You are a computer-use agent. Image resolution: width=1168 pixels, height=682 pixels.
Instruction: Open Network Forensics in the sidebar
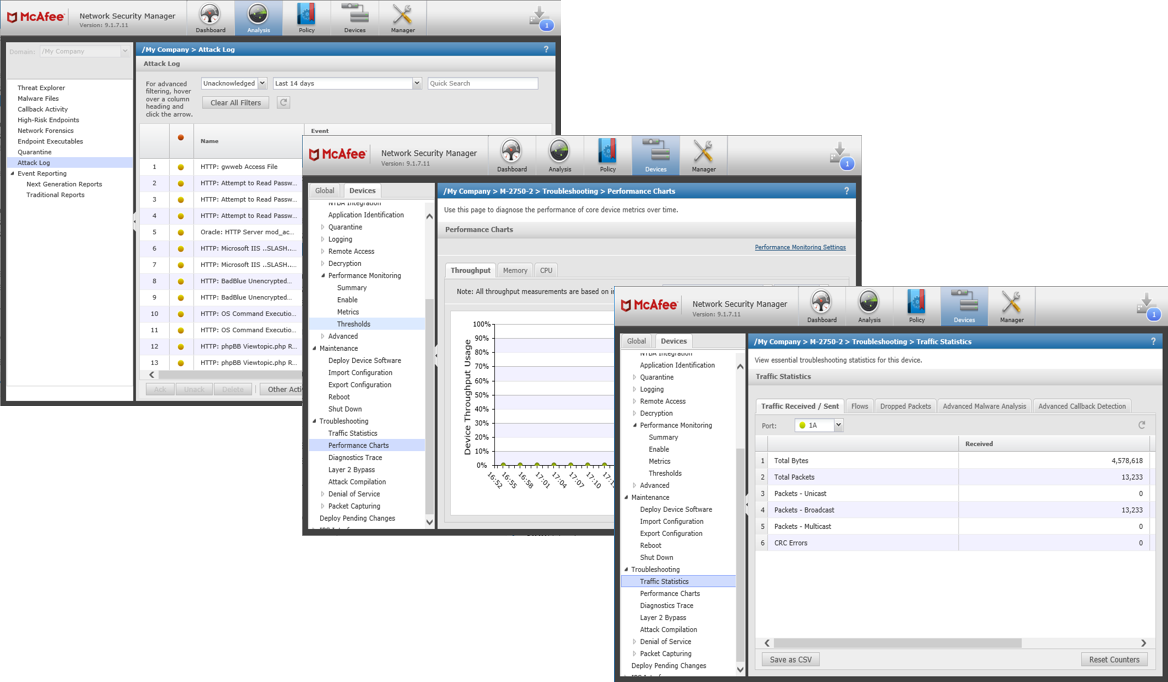click(x=45, y=130)
